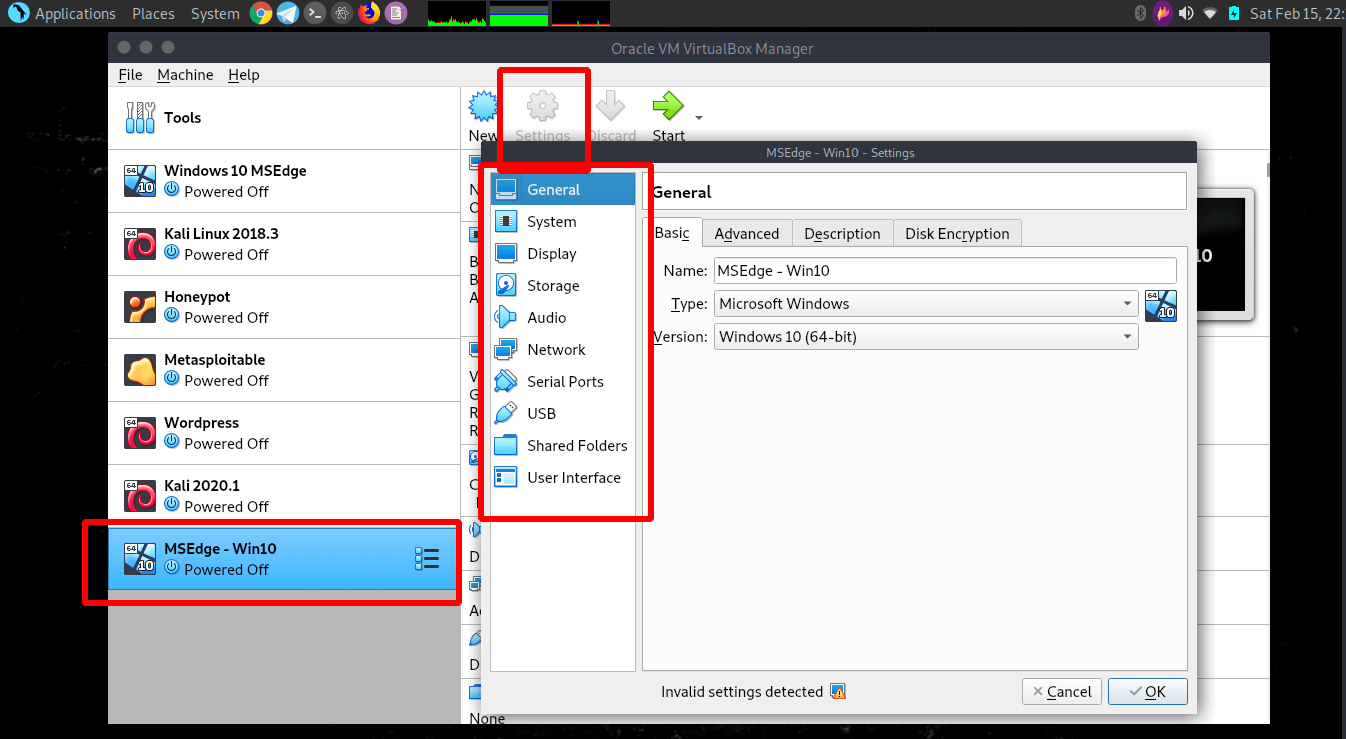Click the Cancel button
The image size is (1346, 739).
(1062, 691)
